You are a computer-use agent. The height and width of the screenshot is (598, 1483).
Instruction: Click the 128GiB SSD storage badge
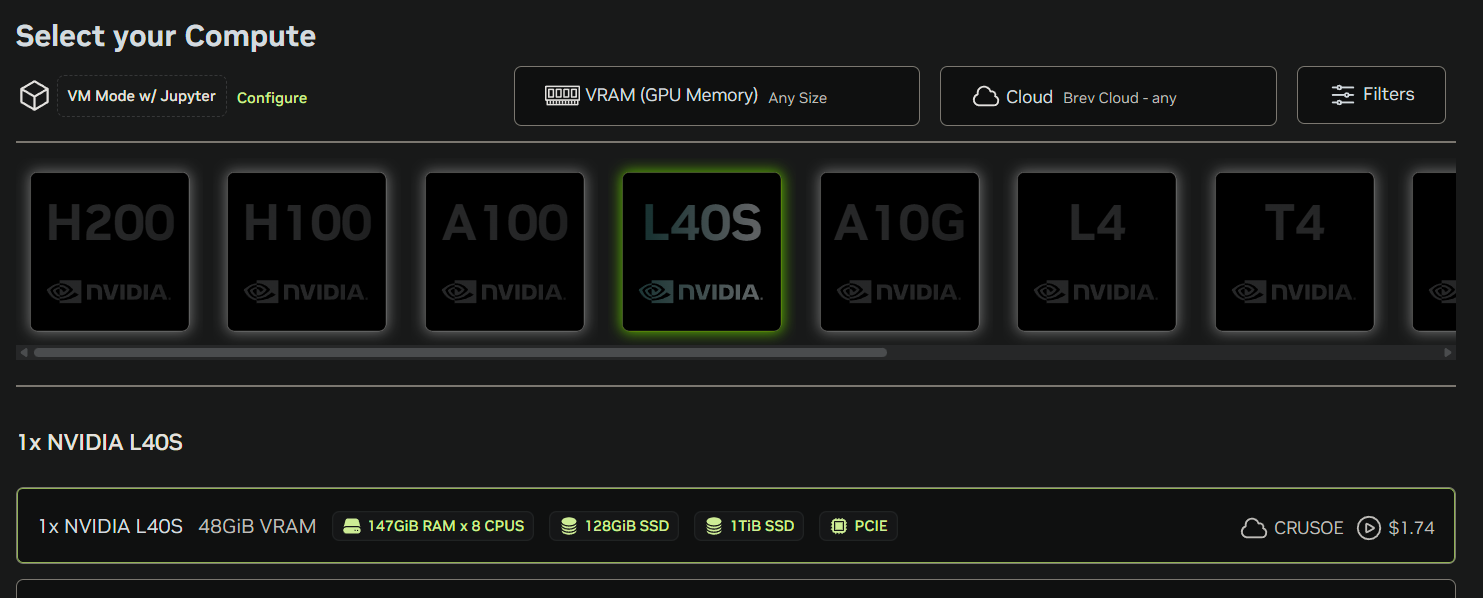[x=614, y=526]
